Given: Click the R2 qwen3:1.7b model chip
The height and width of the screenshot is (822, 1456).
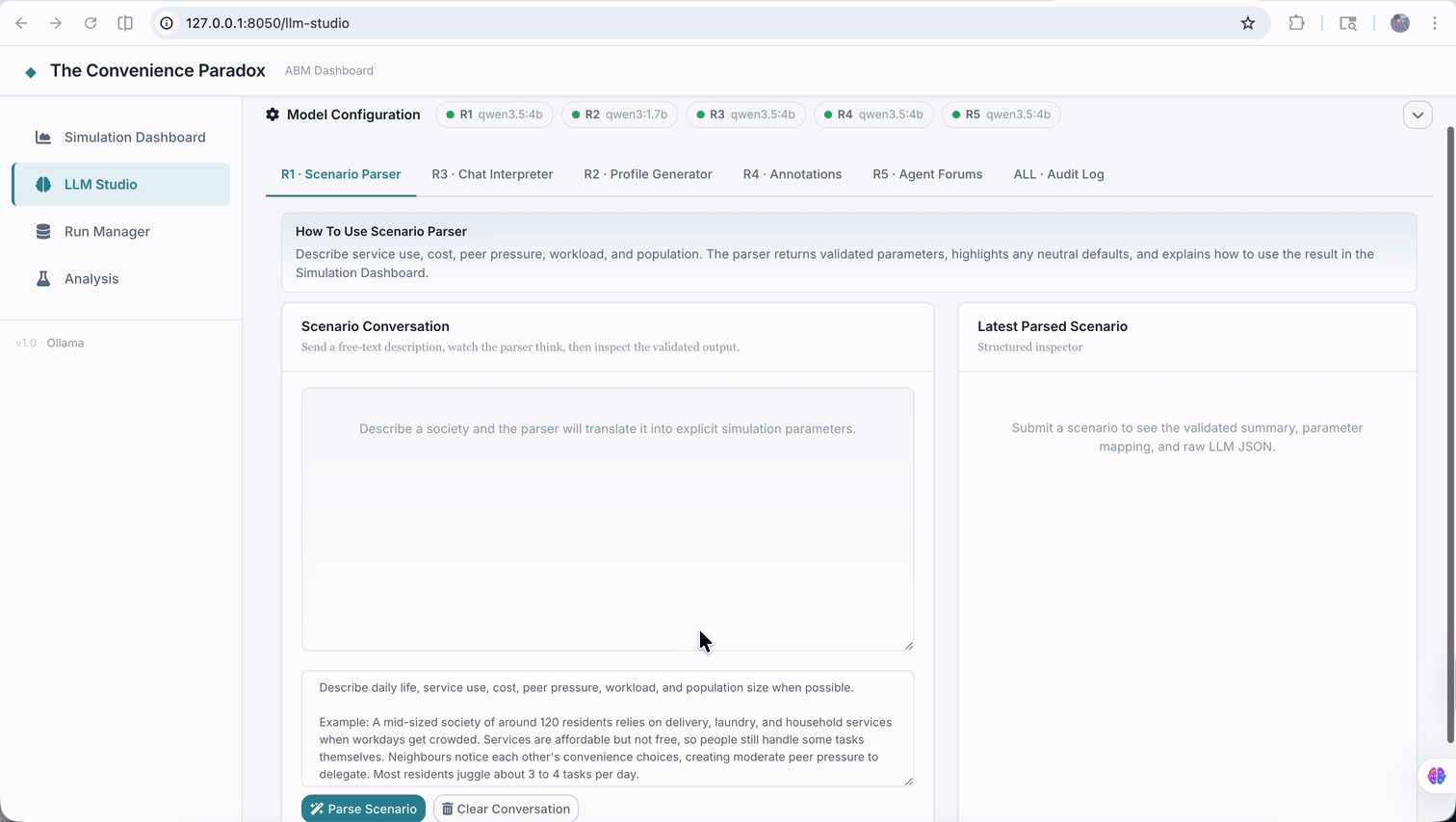Looking at the screenshot, I should (x=620, y=115).
